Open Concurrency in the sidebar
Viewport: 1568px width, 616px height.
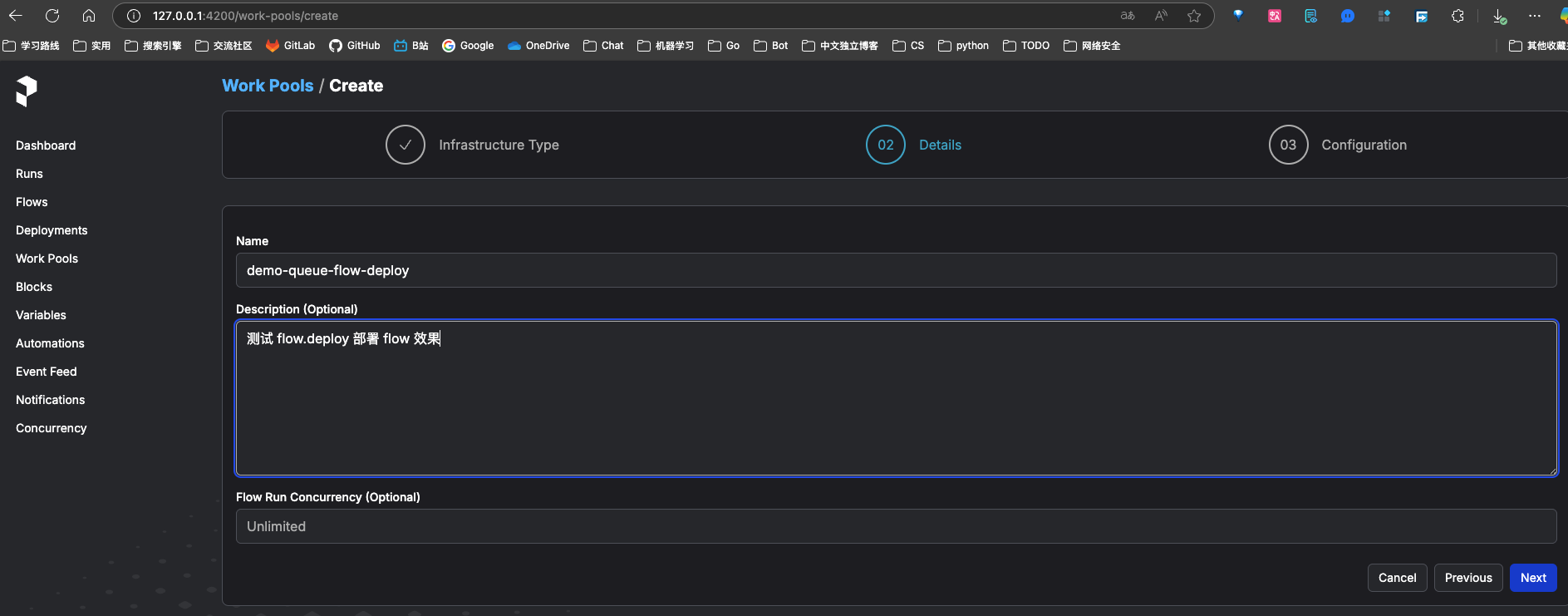52,428
